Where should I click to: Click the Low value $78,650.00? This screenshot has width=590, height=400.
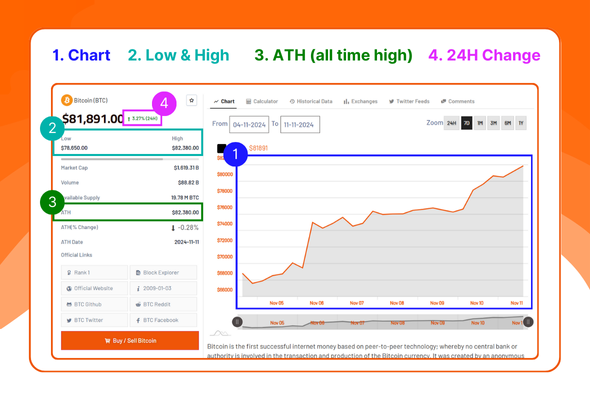pos(74,148)
